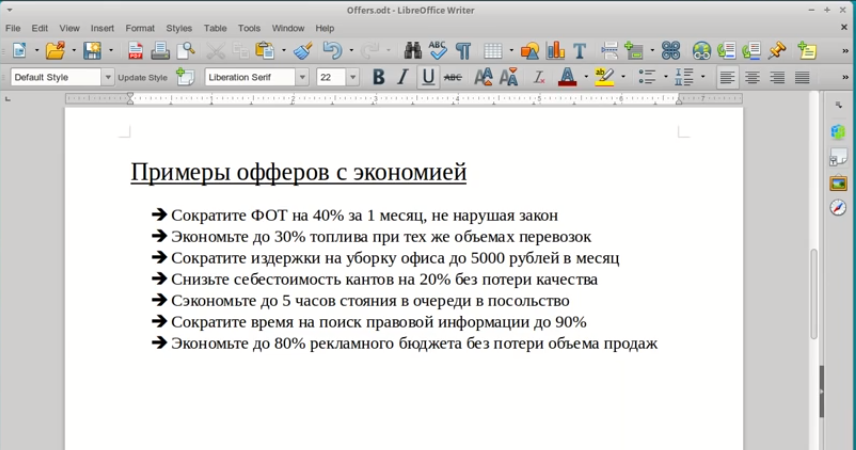Viewport: 856px width, 450px height.
Task: Expand the Default Style paragraph style dropdown
Action: 108,77
